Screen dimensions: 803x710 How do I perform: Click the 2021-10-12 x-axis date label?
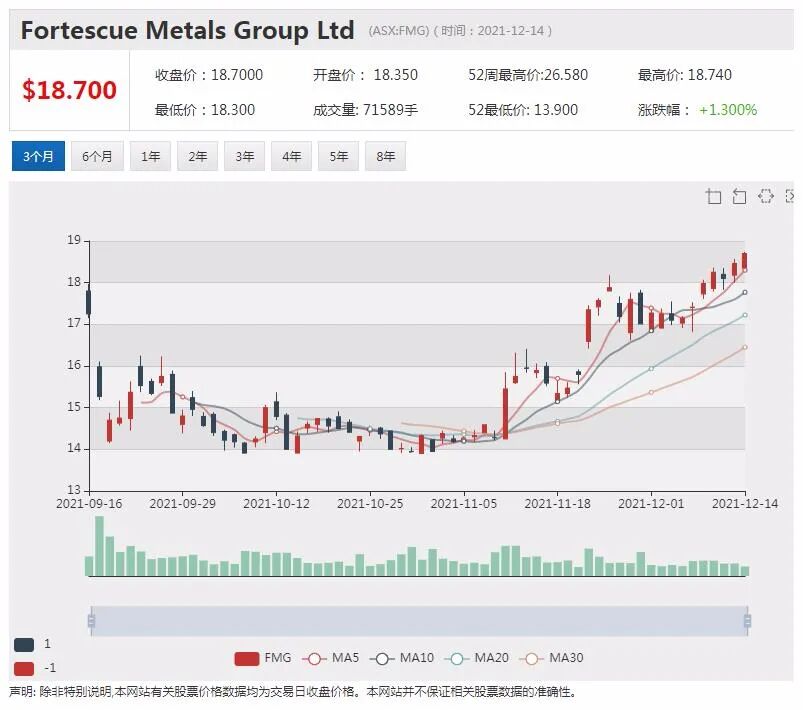pyautogui.click(x=277, y=504)
